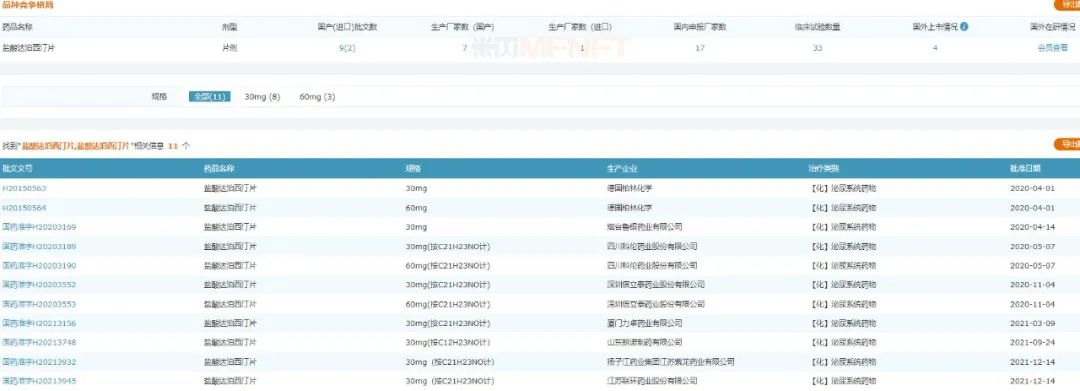Open approval 国药准字H20213945
The image size is (1080, 391).
39,380
